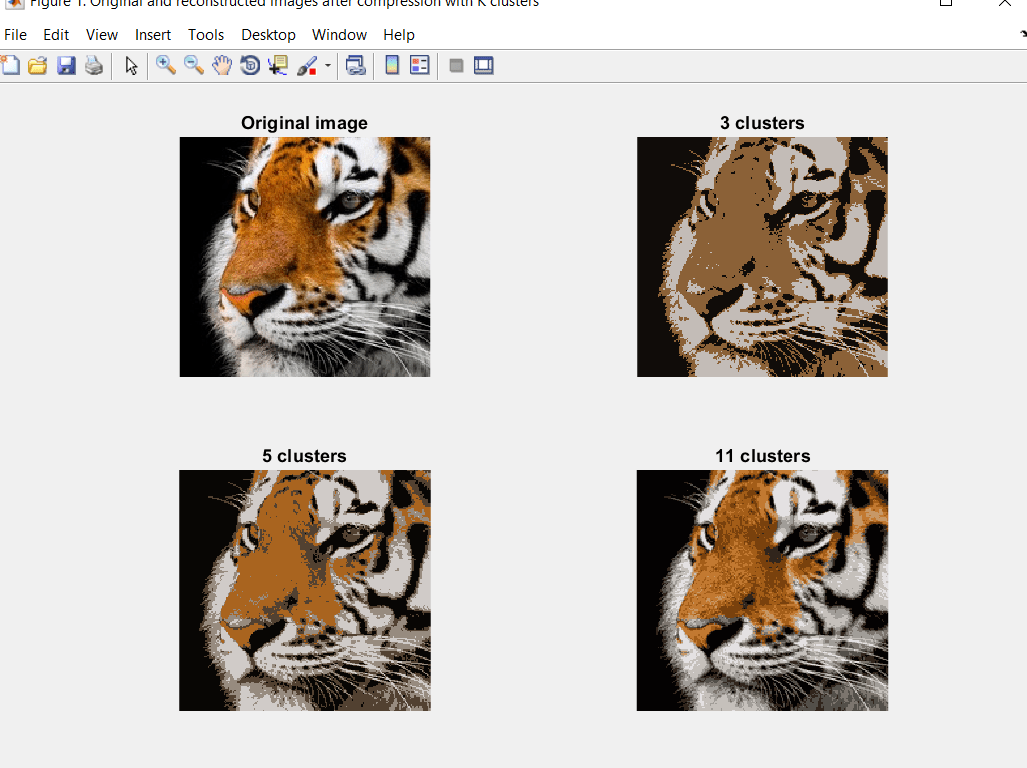Show plot tools and dock figure
The image size is (1027, 768).
pyautogui.click(x=484, y=66)
